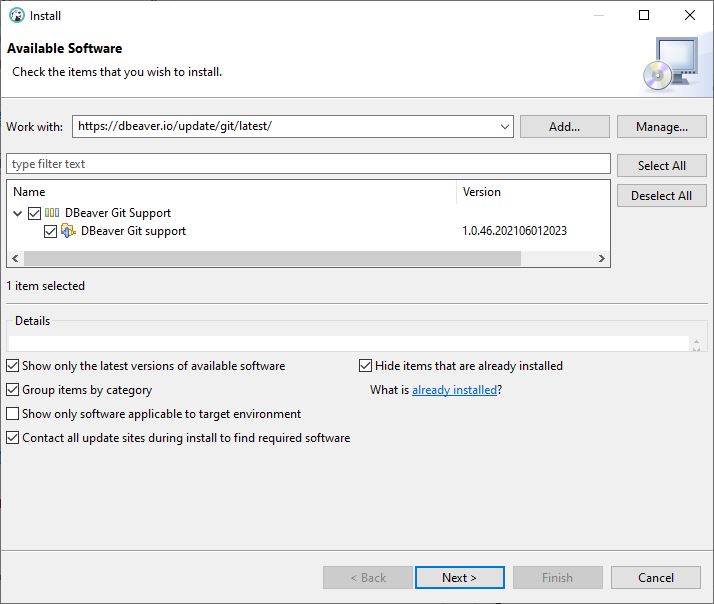Cancel the install dialog
Viewport: 714px width, 604px height.
click(656, 578)
